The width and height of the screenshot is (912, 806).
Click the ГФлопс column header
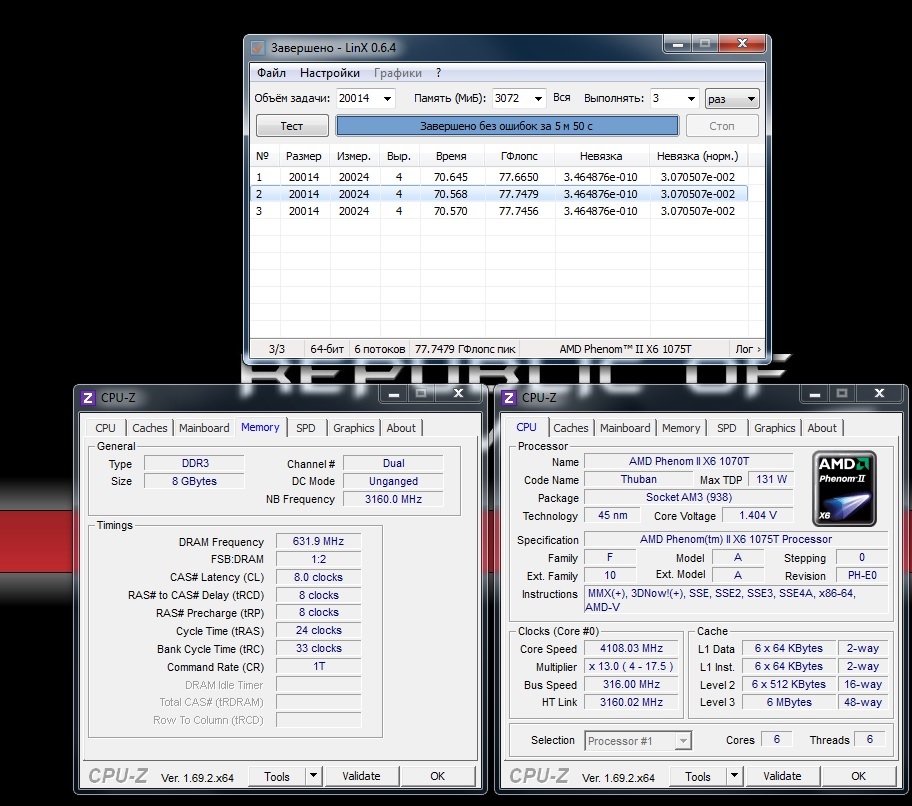519,156
